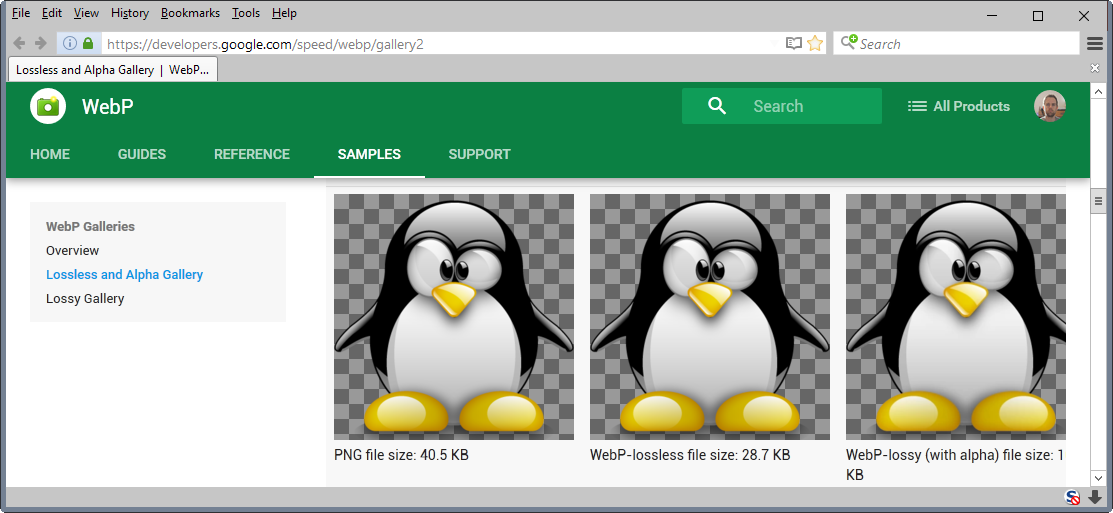Toggle Reader View book icon in address bar

click(794, 43)
